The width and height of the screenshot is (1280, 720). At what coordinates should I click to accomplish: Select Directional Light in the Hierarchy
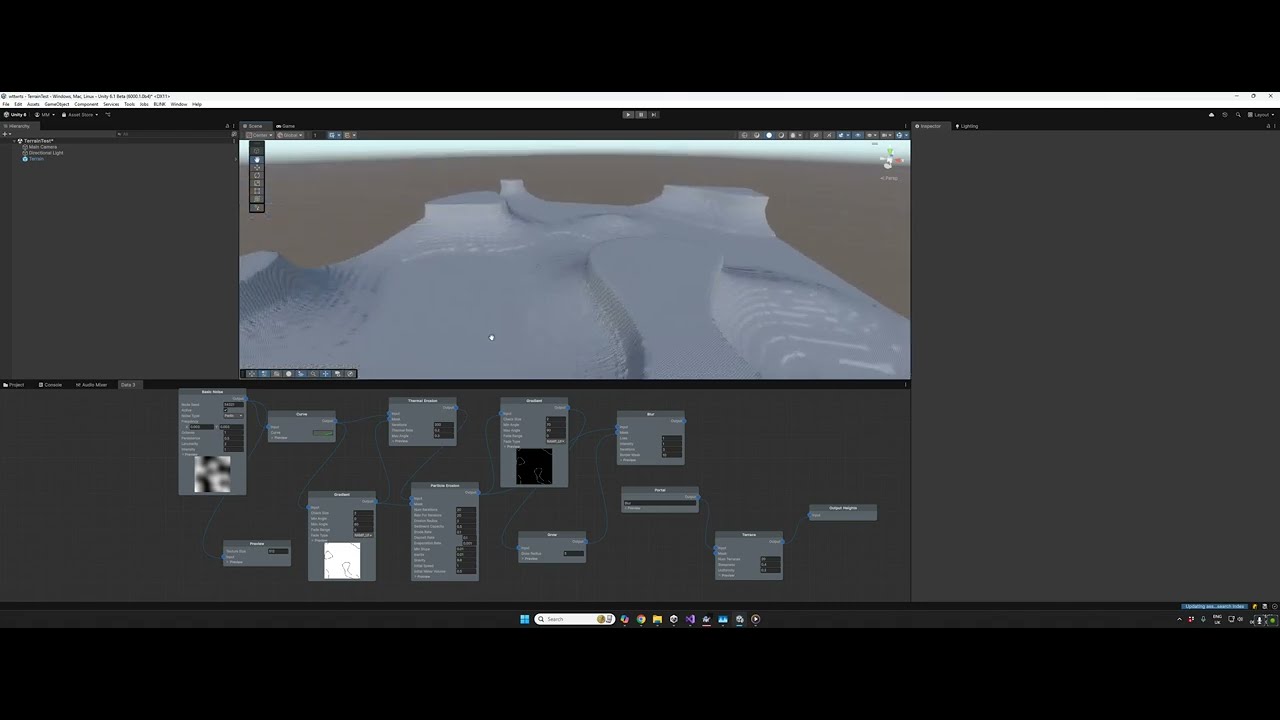44,153
